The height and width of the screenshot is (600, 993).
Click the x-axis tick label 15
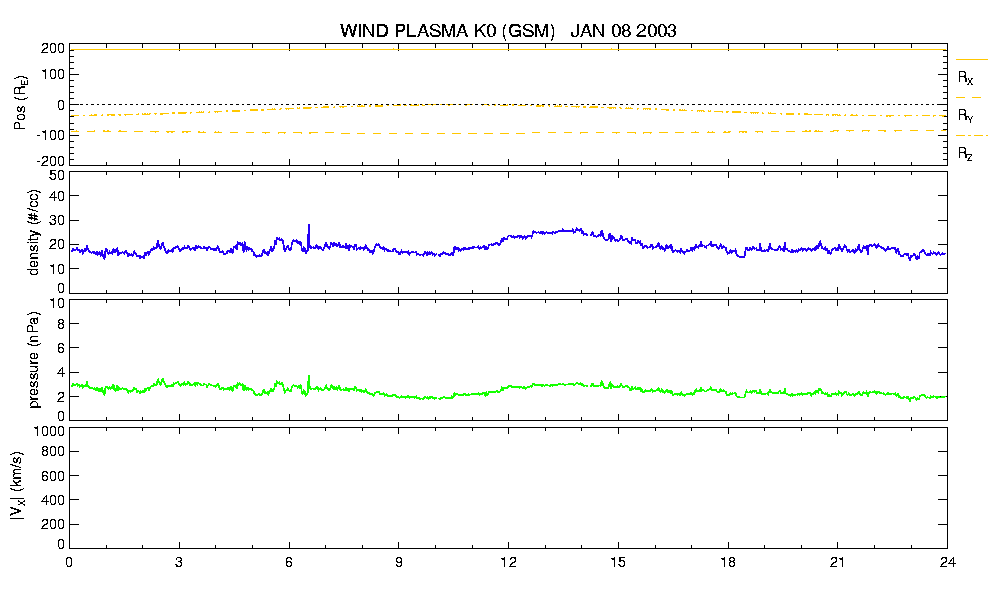point(617,562)
